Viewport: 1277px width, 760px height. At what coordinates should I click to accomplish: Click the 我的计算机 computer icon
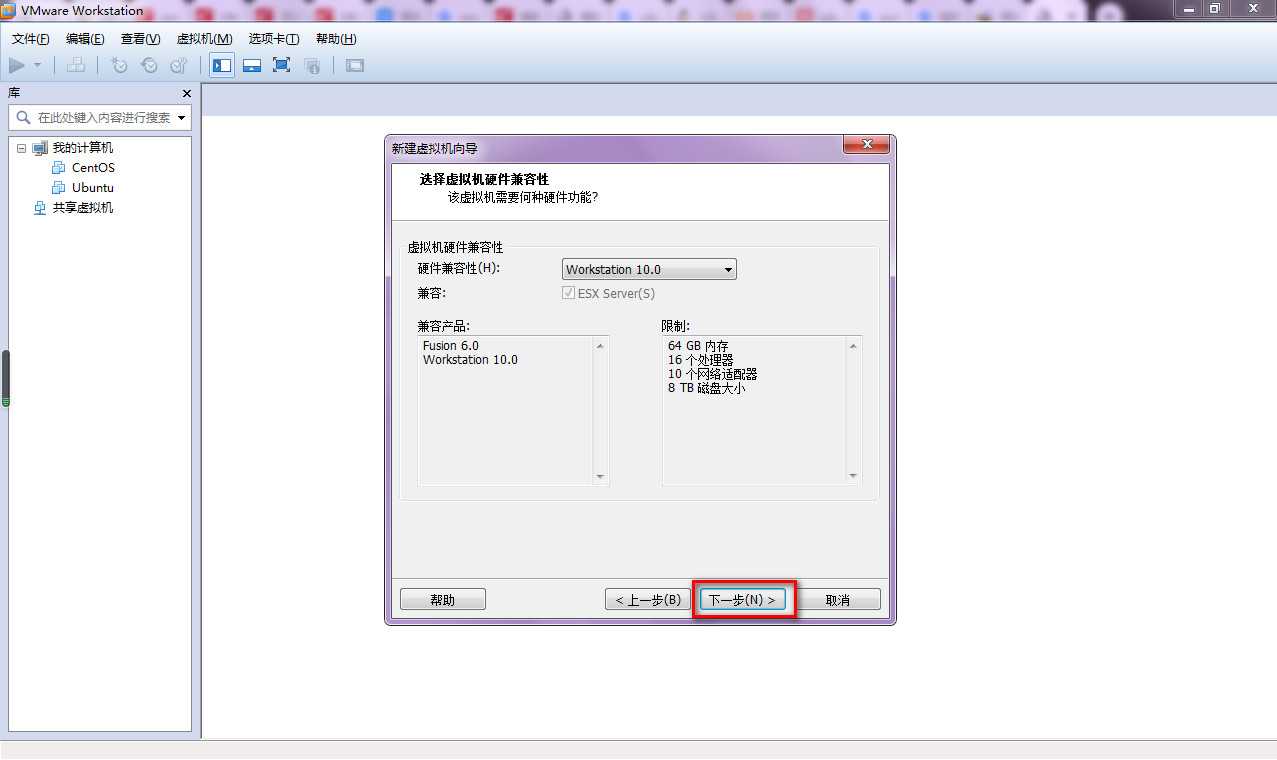[40, 148]
